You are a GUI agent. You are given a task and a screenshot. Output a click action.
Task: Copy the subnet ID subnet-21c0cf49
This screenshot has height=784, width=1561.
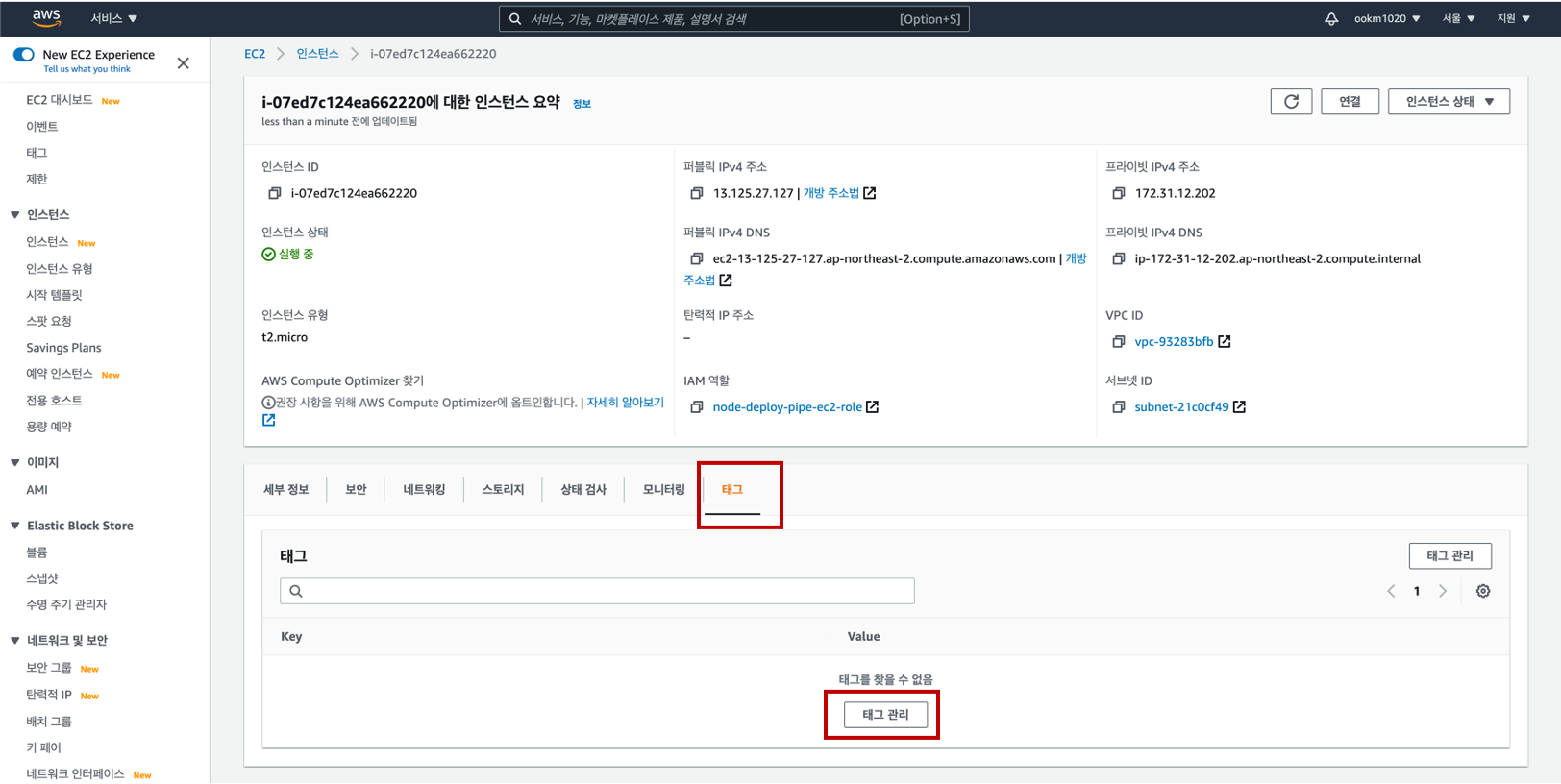pyautogui.click(x=1119, y=406)
